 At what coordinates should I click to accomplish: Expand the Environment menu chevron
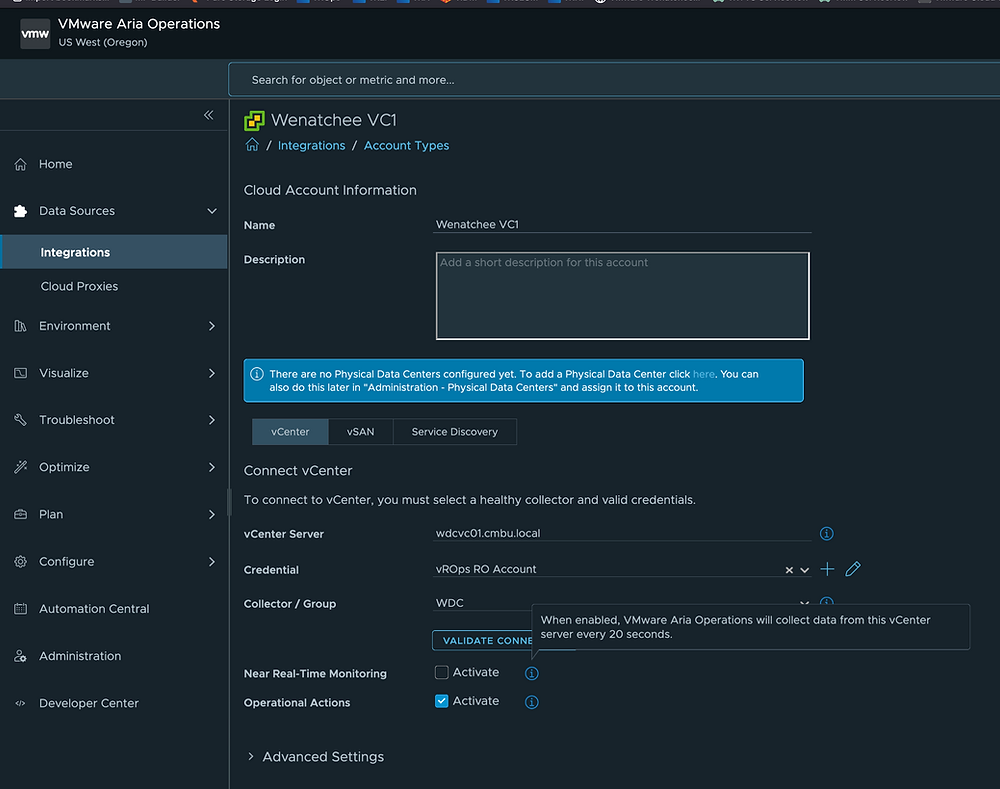point(212,326)
